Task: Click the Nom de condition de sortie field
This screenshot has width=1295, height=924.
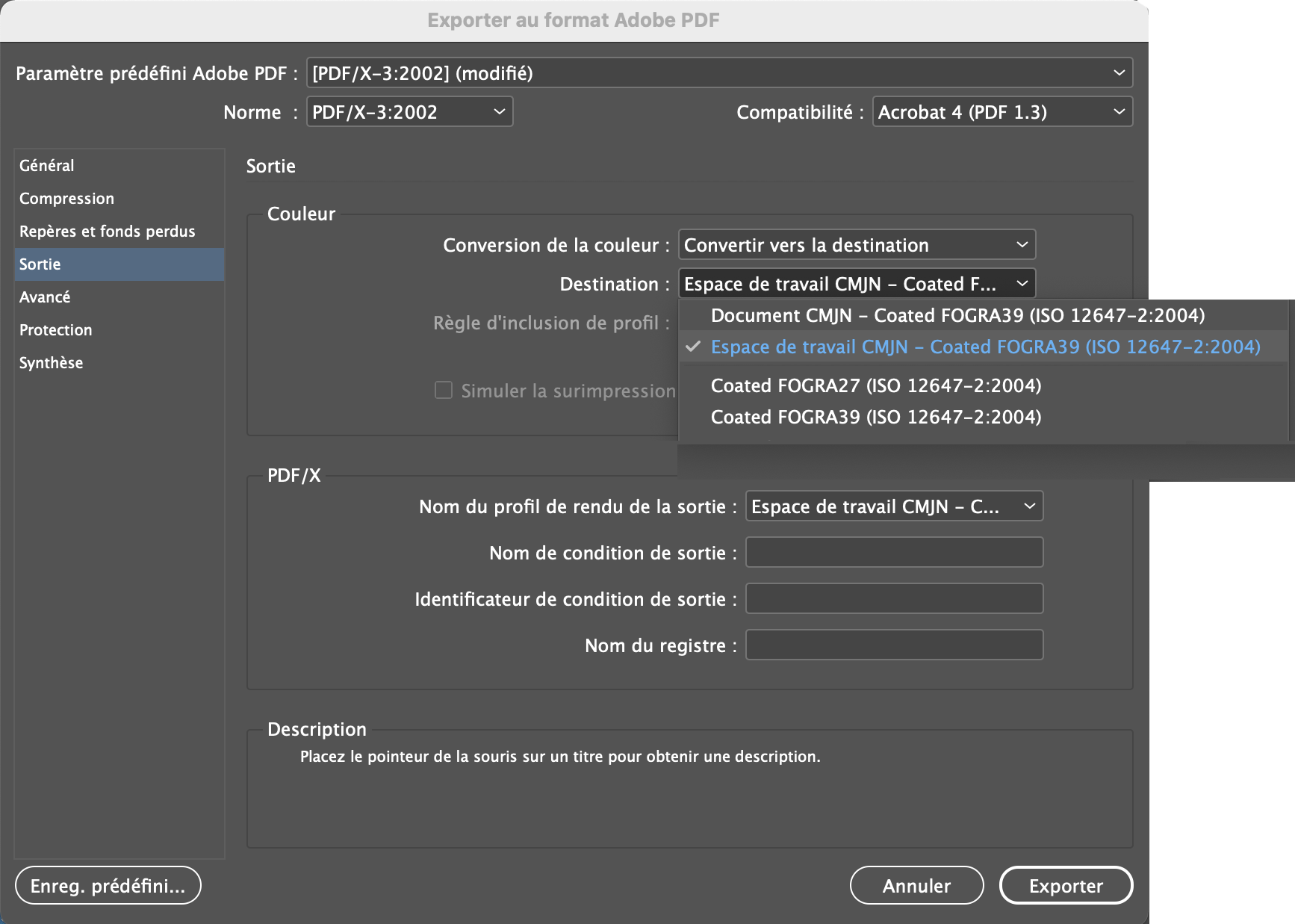Action: [893, 553]
